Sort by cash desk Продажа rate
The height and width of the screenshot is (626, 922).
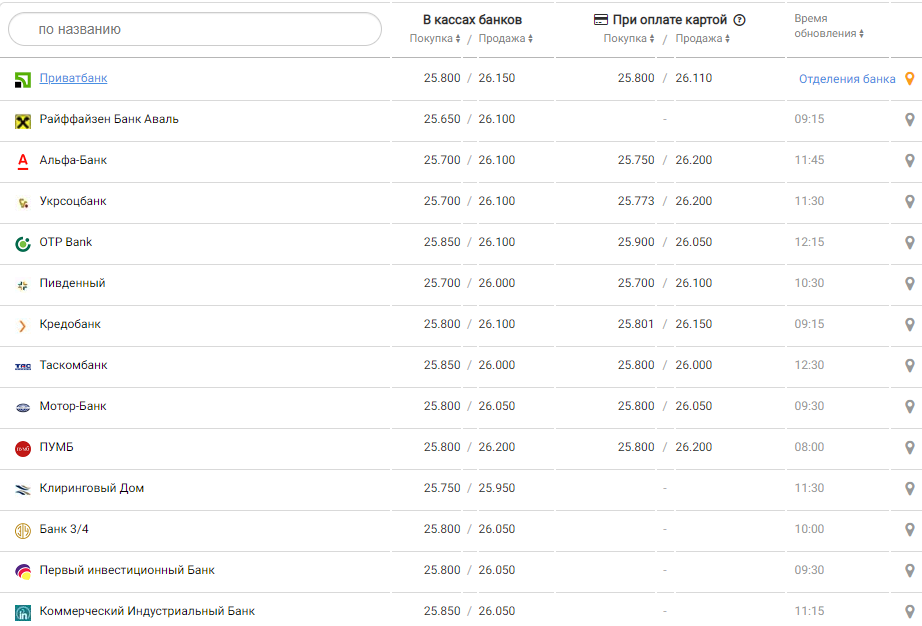point(506,39)
